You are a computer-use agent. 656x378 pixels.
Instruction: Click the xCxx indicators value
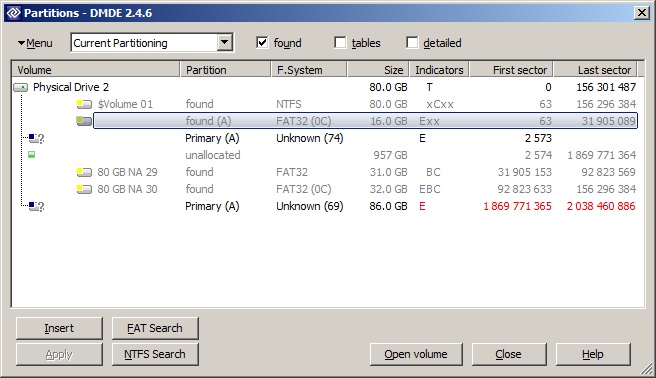pyautogui.click(x=440, y=104)
